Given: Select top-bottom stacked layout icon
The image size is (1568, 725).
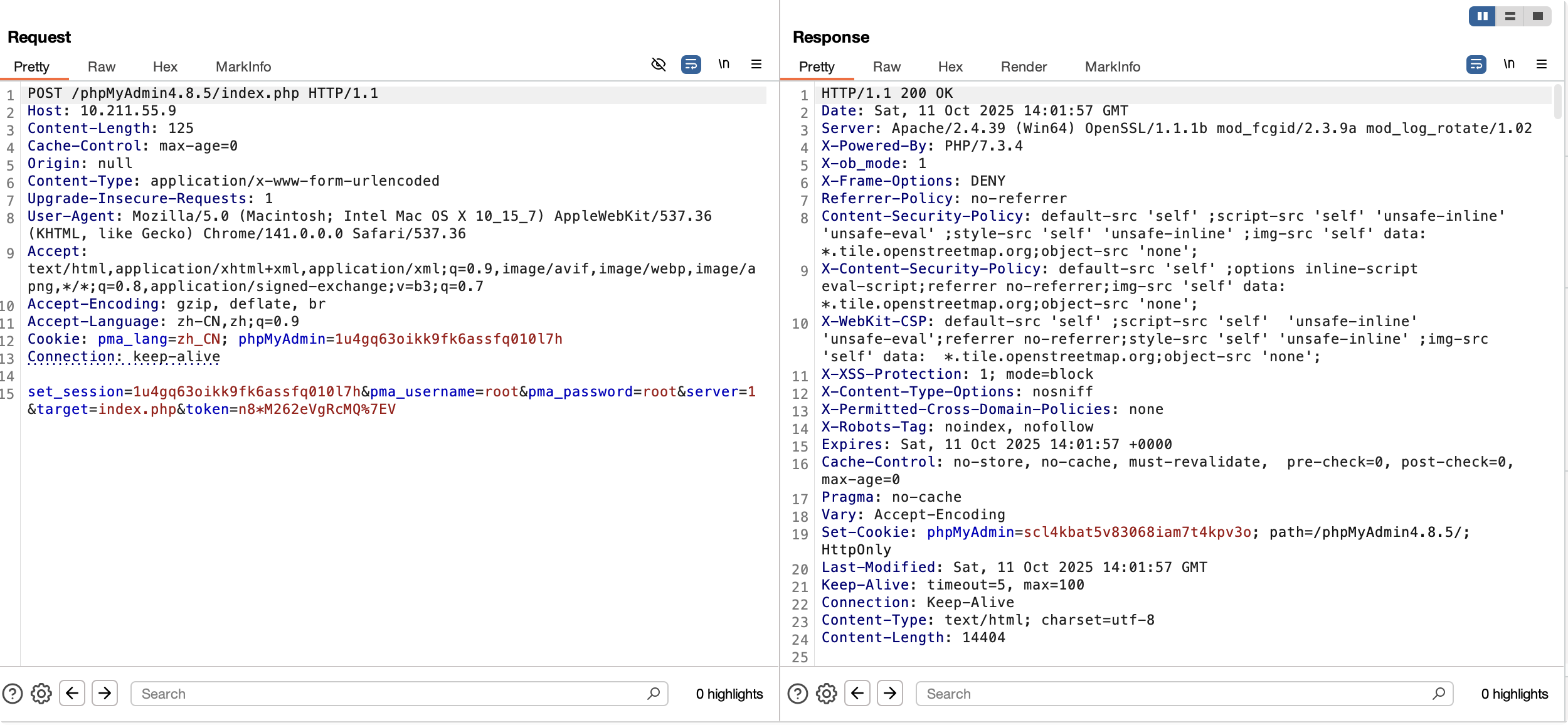Looking at the screenshot, I should 1510,16.
